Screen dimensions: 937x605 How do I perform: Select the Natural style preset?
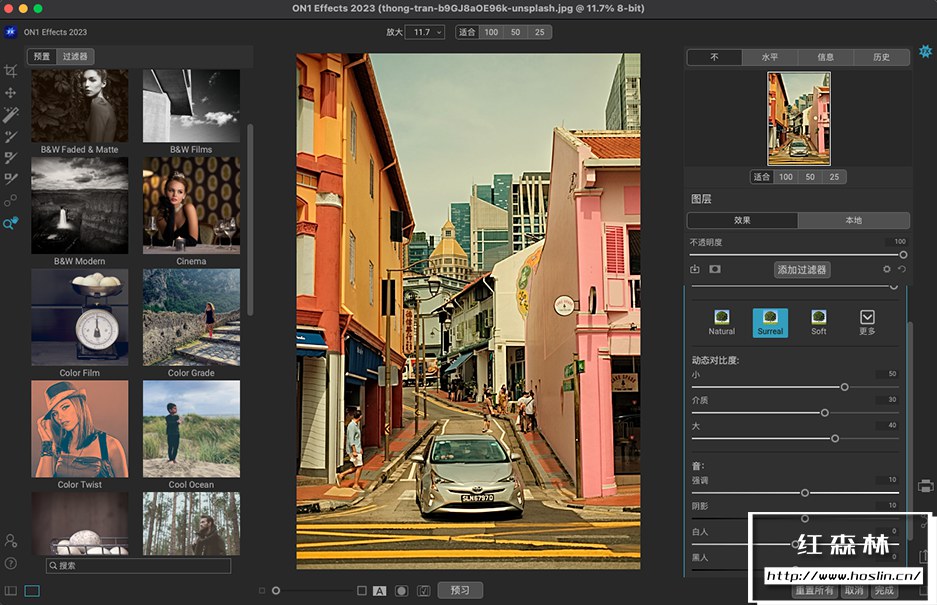click(x=721, y=322)
